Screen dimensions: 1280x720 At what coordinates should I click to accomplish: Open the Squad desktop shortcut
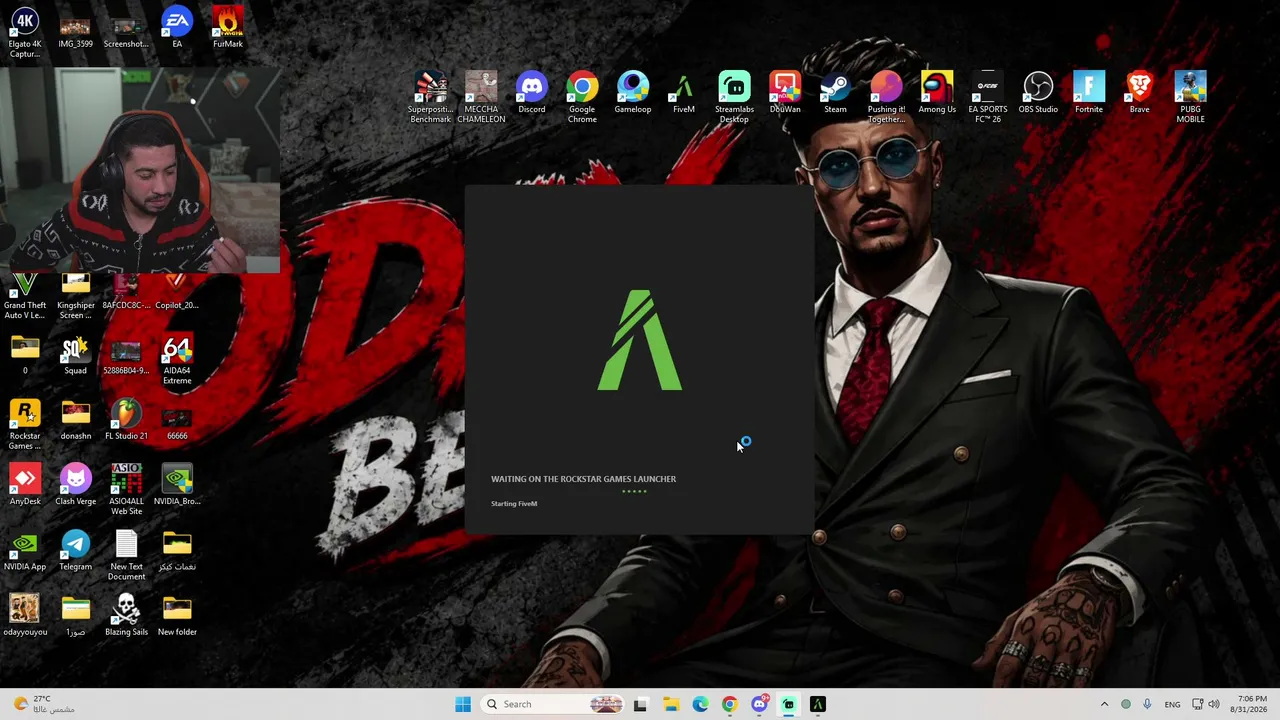click(x=75, y=355)
